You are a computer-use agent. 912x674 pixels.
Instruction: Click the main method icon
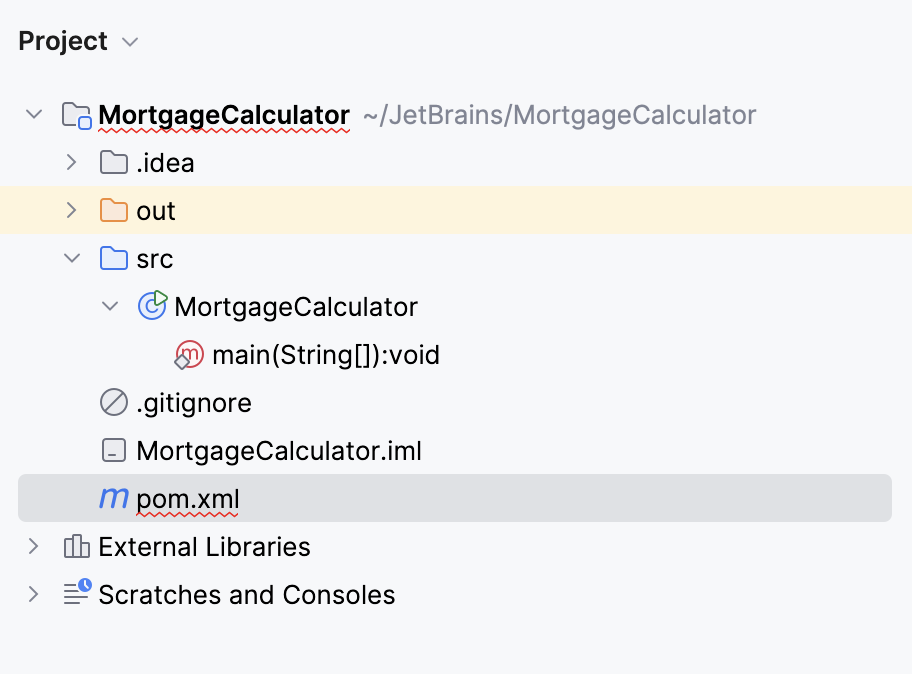tap(189, 354)
